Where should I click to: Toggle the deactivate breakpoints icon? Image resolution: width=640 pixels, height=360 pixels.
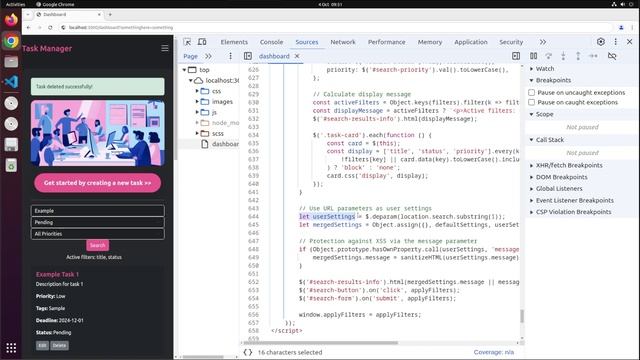point(612,56)
